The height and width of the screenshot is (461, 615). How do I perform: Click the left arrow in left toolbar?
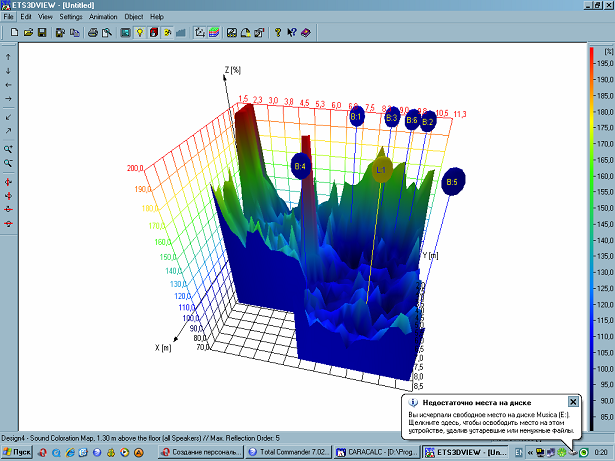click(8, 85)
